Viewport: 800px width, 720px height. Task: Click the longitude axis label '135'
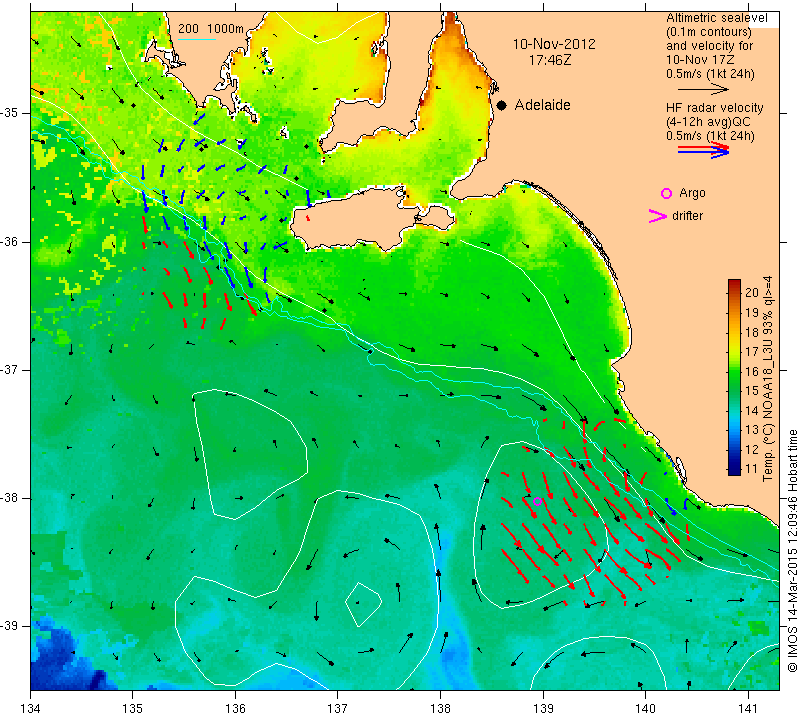point(133,708)
